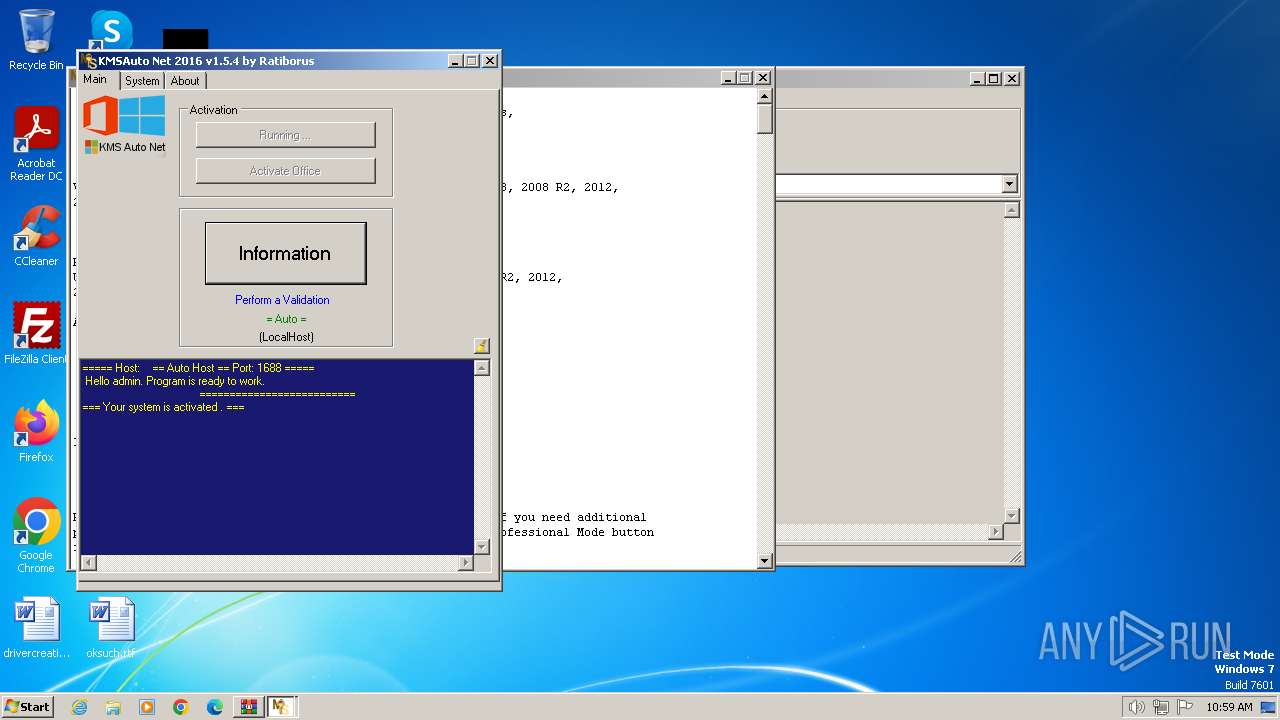Screen dimensions: 1280x720
Task: Click the Activate Office button
Action: [285, 171]
